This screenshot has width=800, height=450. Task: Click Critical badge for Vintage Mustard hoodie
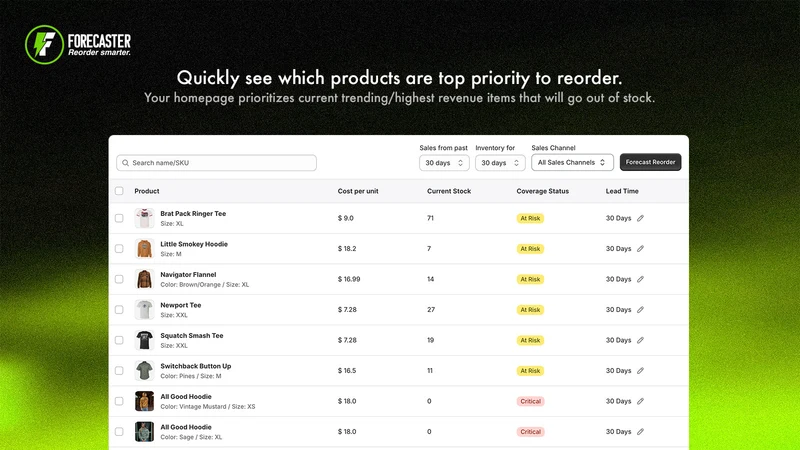tap(531, 401)
